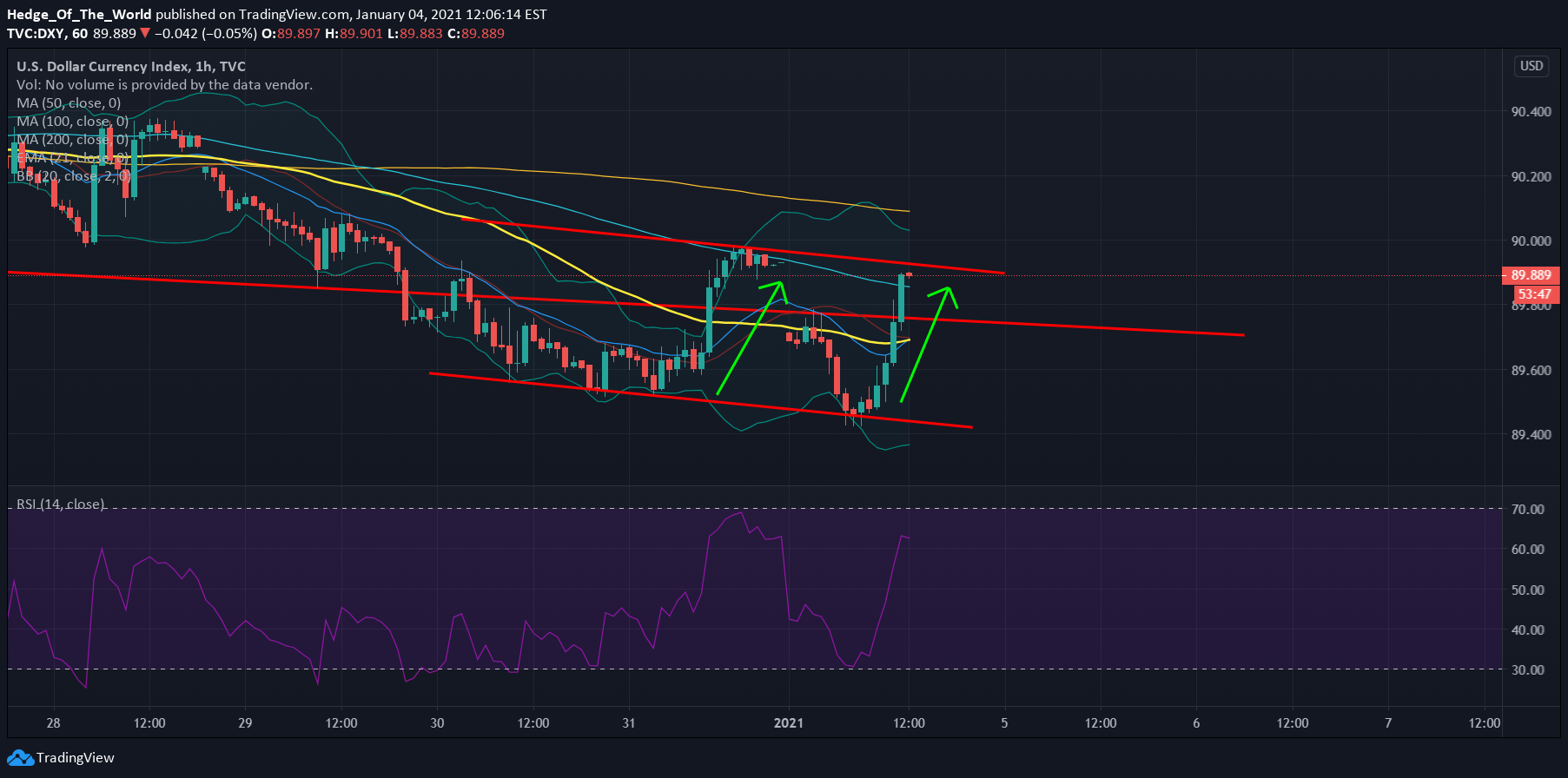This screenshot has height=778, width=1568.
Task: Click the 89.600 price axis label
Action: click(x=1531, y=370)
